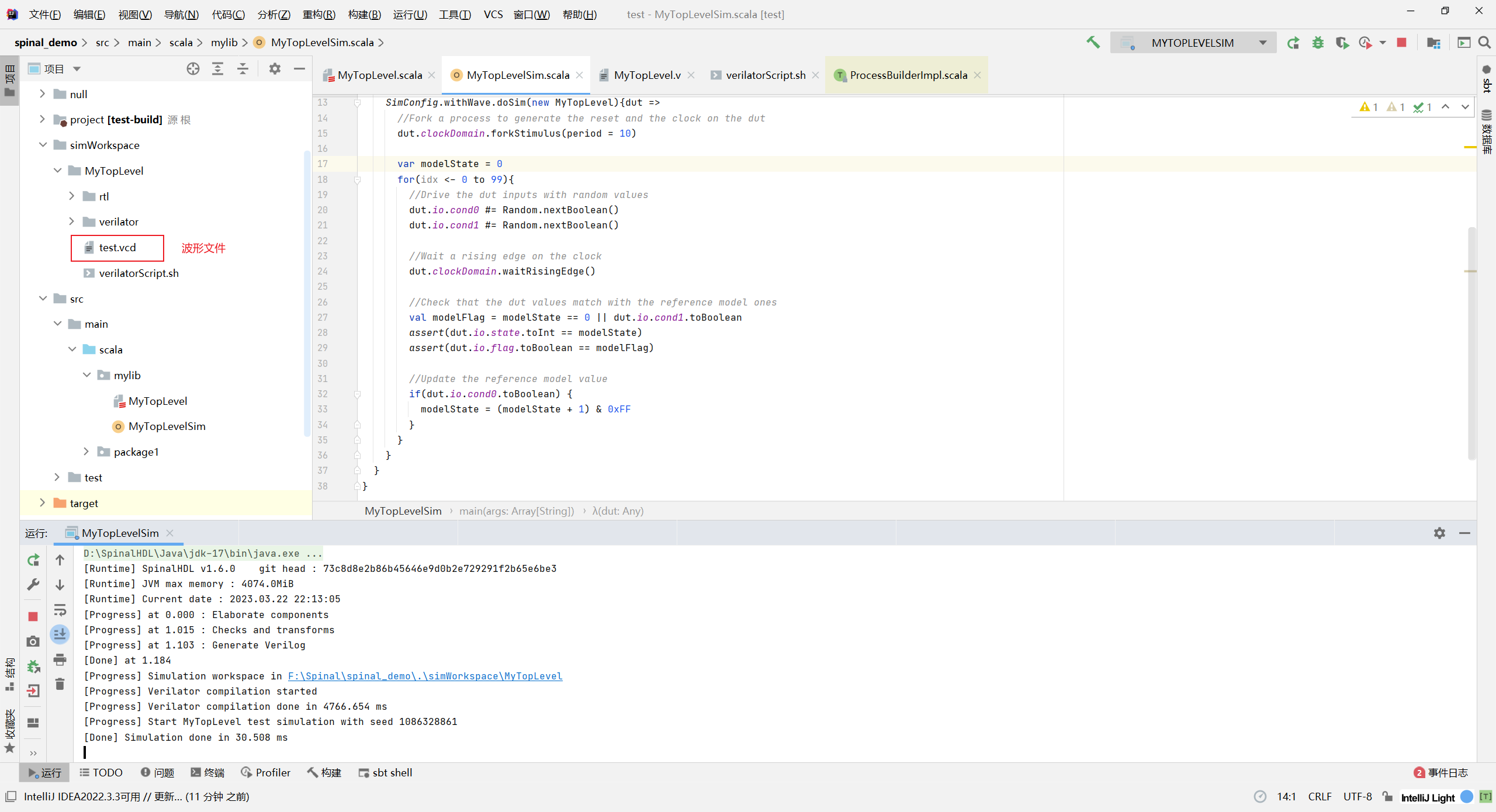The width and height of the screenshot is (1496, 812).
Task: Toggle scroll to end in the console
Action: [x=60, y=634]
